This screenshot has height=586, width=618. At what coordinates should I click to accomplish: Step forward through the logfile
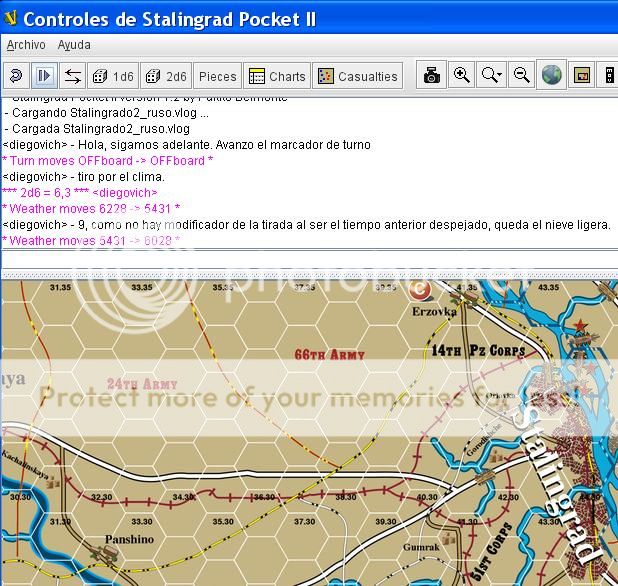pos(44,76)
